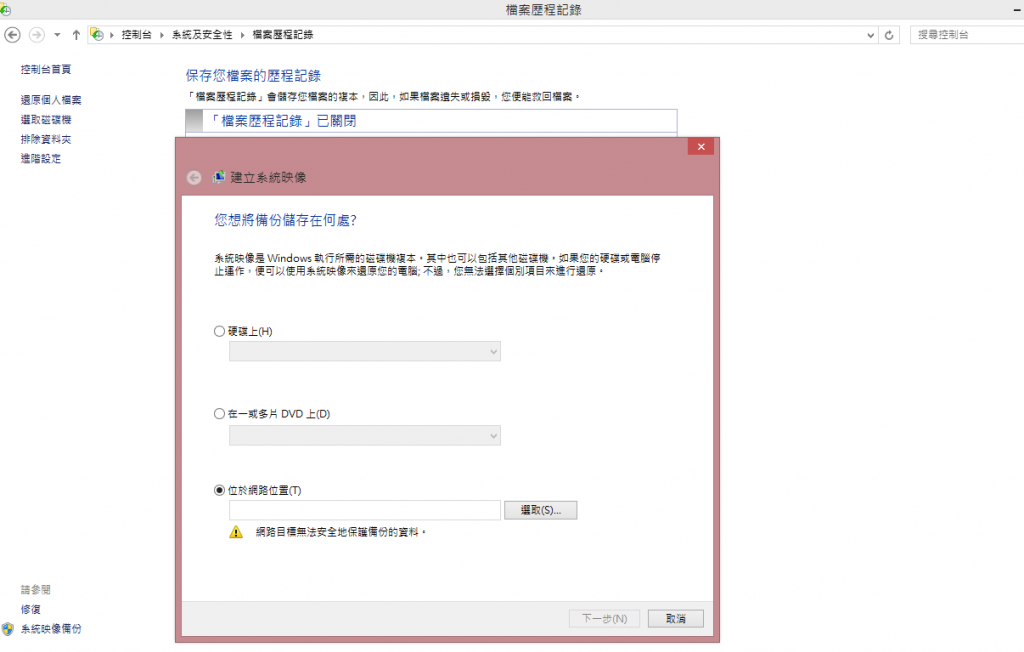The width and height of the screenshot is (1024, 652).
Task: Open 排除資料夾 in sidebar
Action: (x=46, y=139)
